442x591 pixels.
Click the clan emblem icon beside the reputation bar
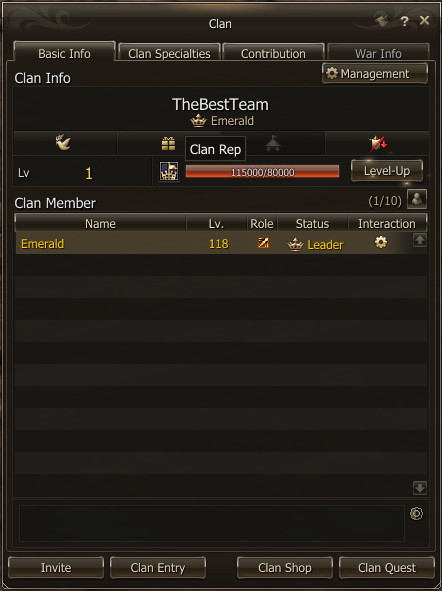point(168,171)
